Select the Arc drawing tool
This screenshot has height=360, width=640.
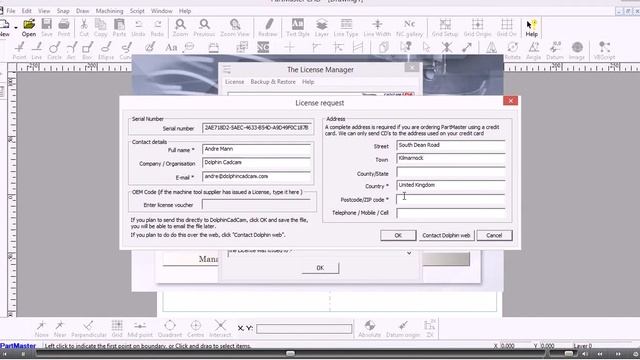[x=71, y=51]
